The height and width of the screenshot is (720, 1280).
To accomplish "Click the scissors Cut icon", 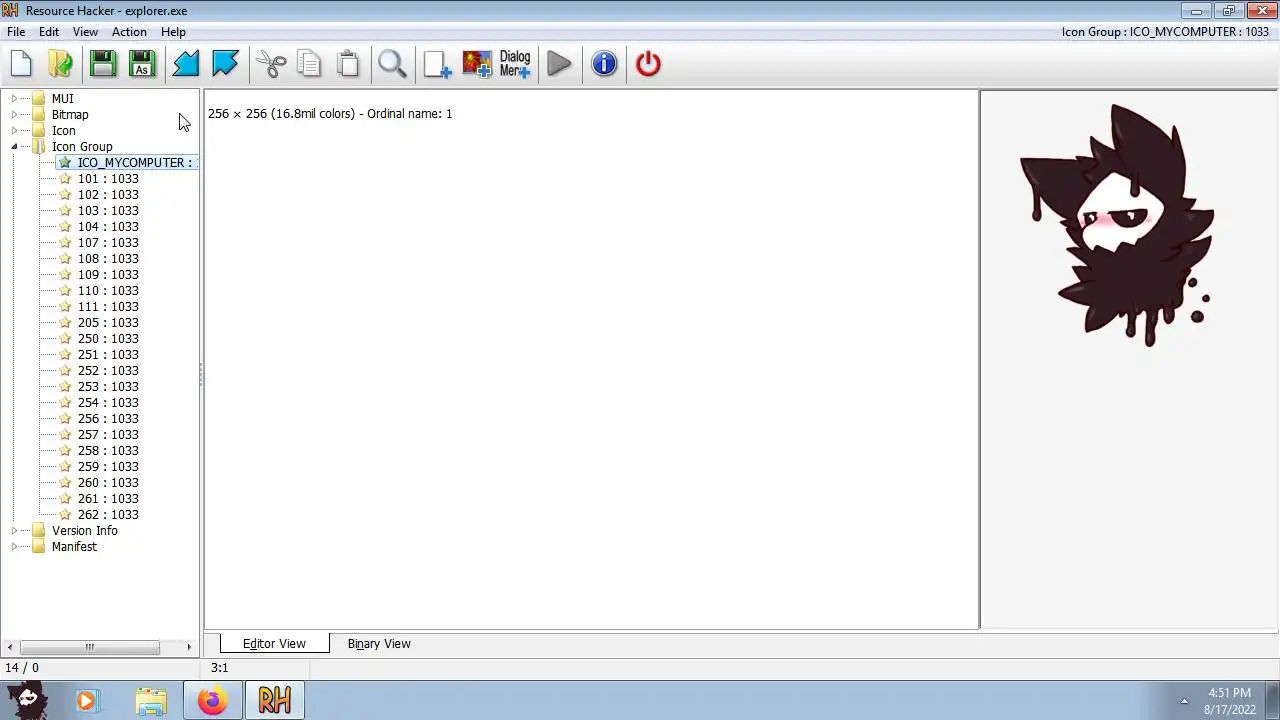I will (x=270, y=64).
